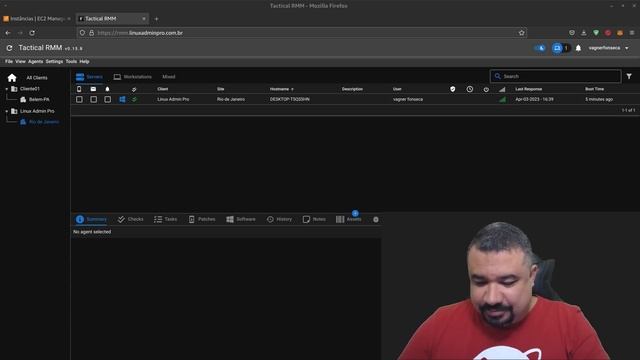Viewport: 640px width, 360px height.
Task: Sort agents by Hostname column
Action: (x=281, y=89)
